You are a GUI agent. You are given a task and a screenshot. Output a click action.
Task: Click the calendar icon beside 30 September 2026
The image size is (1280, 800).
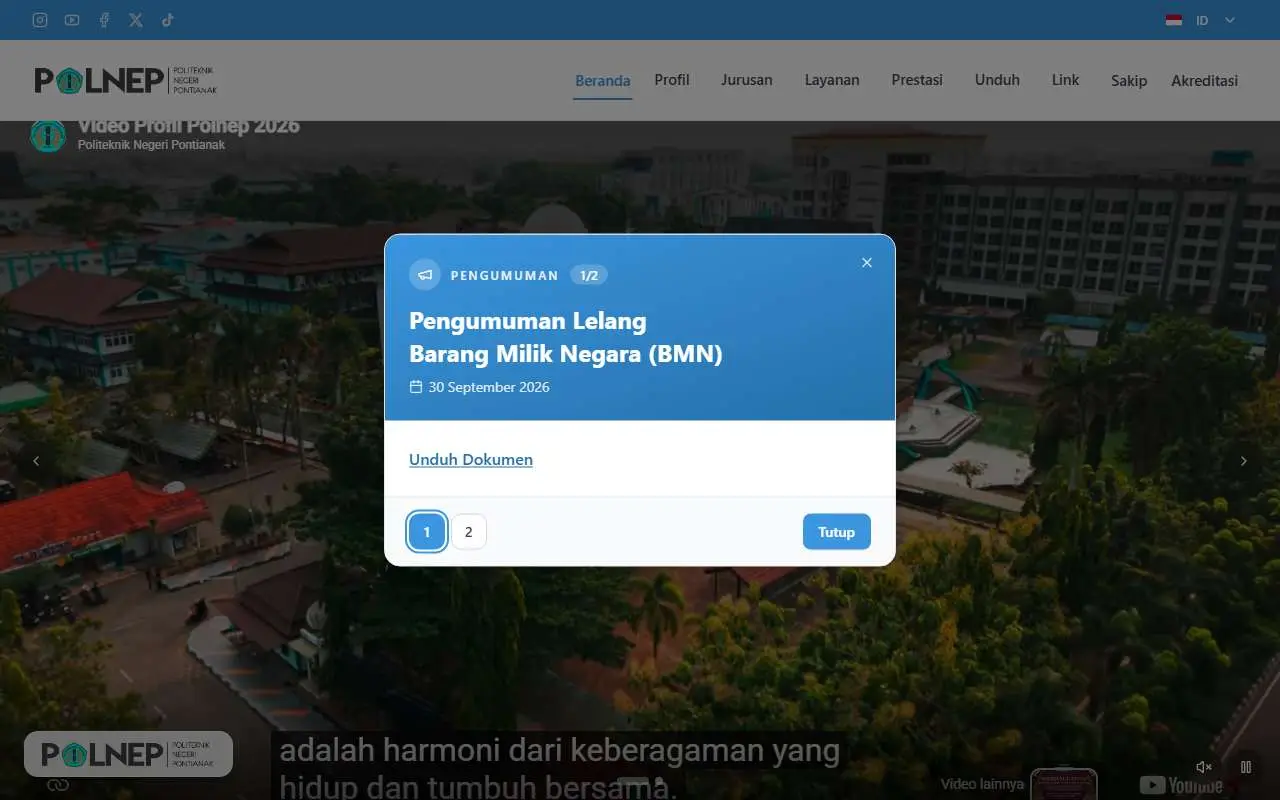[416, 387]
